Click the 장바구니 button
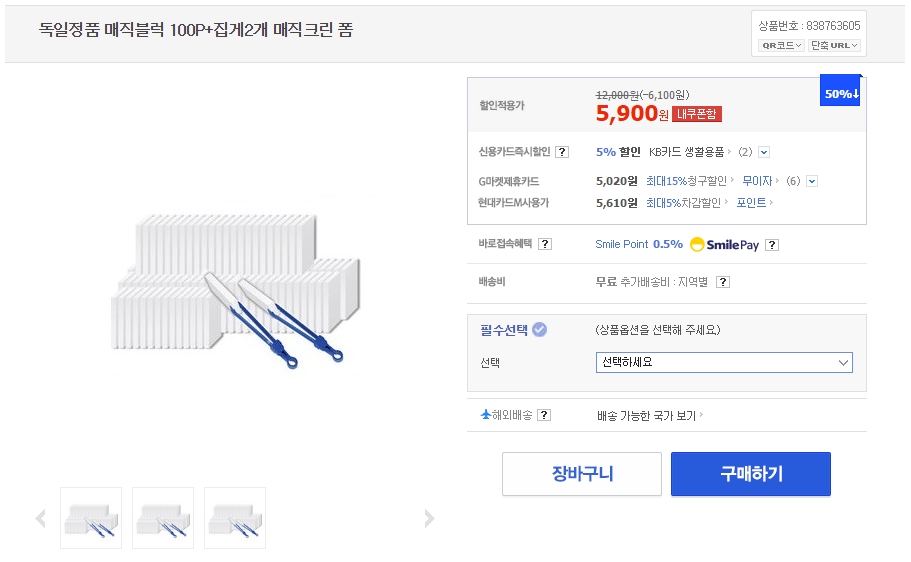Viewport: 911px width, 562px height. [581, 474]
